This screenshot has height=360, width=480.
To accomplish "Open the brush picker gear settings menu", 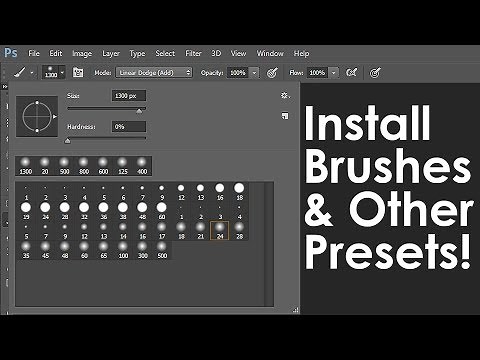I will [285, 96].
